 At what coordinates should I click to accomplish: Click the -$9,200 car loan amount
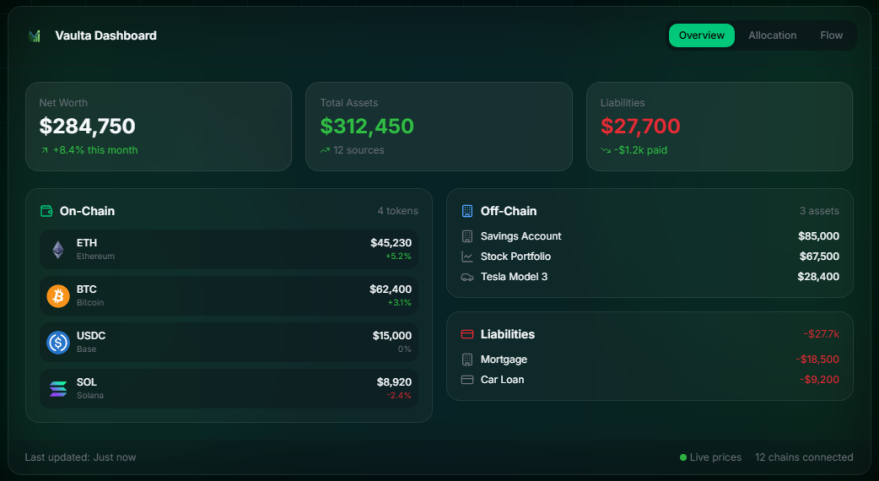pyautogui.click(x=820, y=380)
